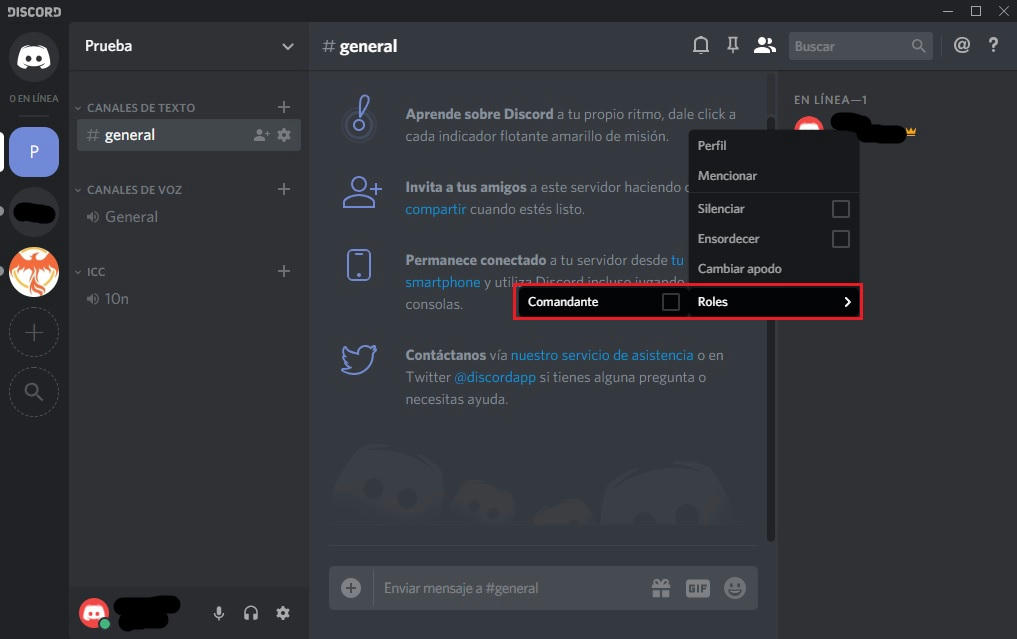
Task: Add a new voice channel plus icon
Action: 283,189
